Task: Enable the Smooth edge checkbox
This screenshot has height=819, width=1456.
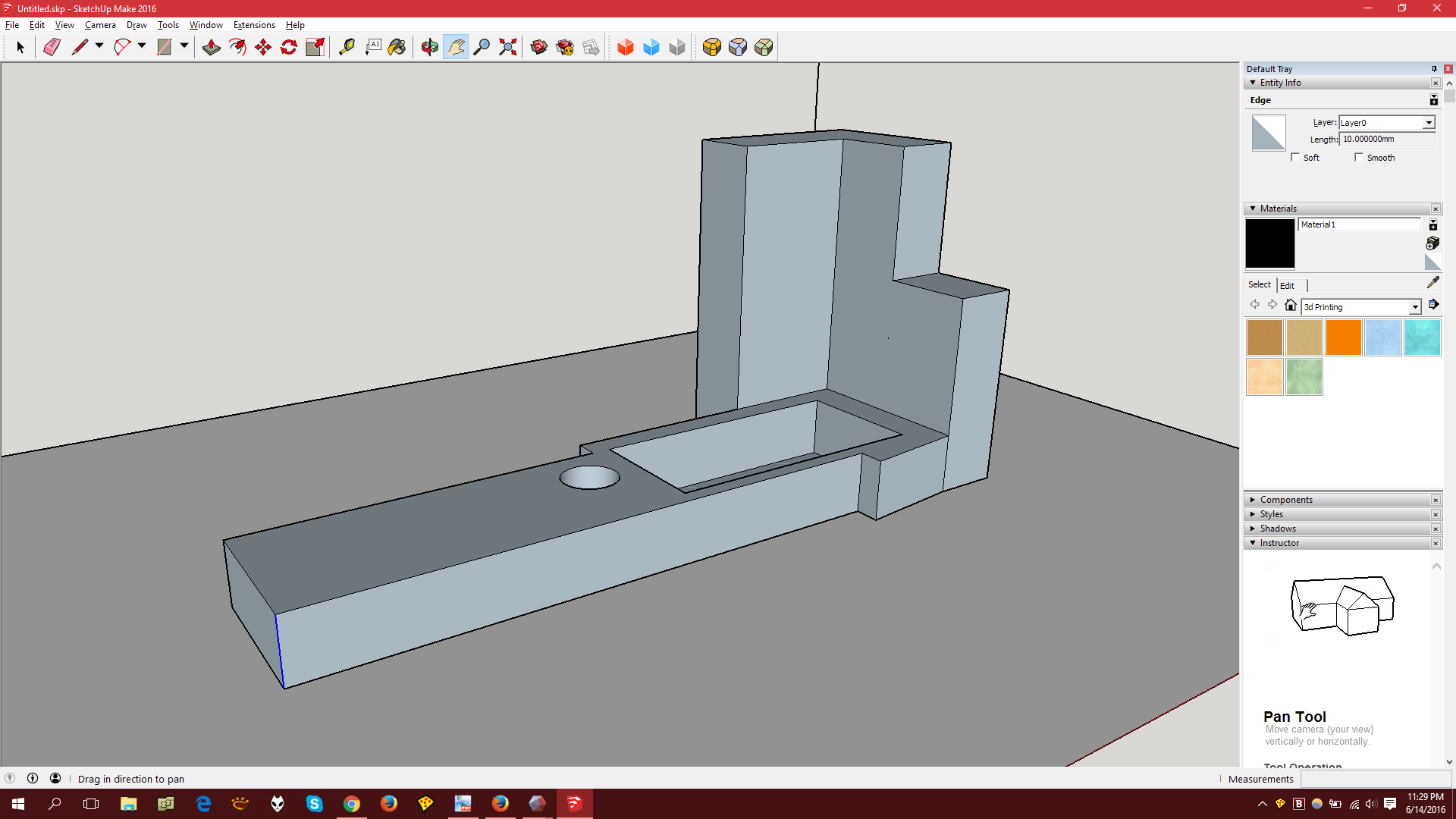Action: tap(1359, 157)
